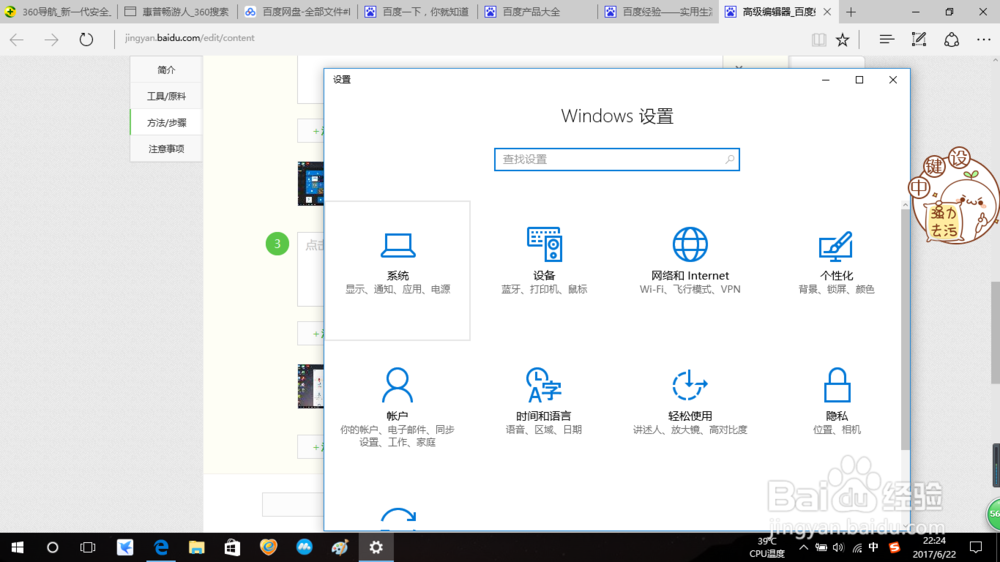Close the Settings window
The height and width of the screenshot is (562, 1000).
[x=893, y=80]
